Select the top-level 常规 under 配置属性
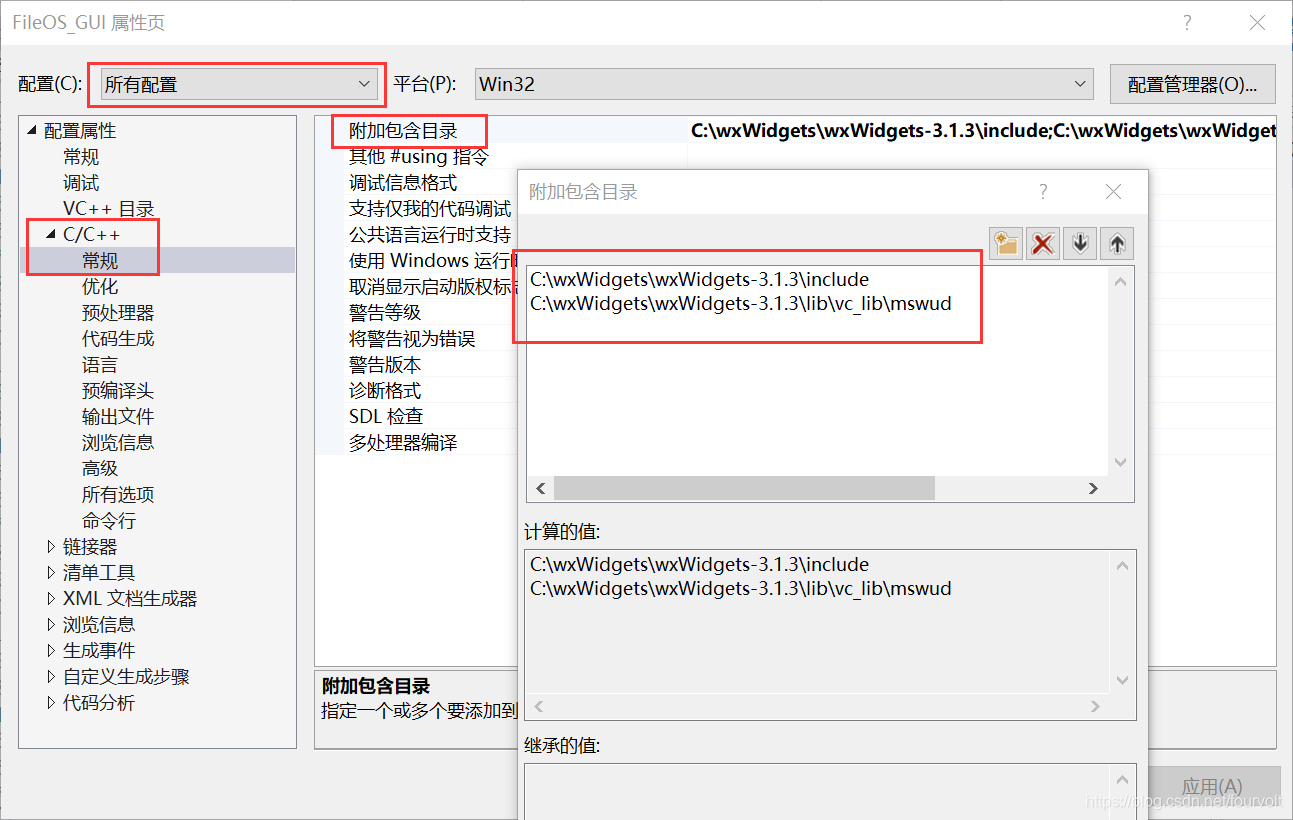 pos(81,157)
